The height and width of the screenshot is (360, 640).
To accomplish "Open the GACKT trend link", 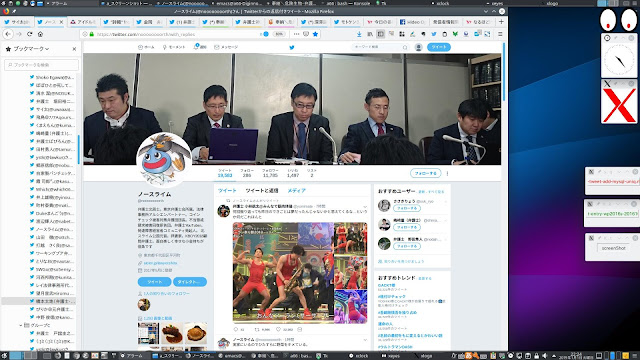I will (x=386, y=285).
